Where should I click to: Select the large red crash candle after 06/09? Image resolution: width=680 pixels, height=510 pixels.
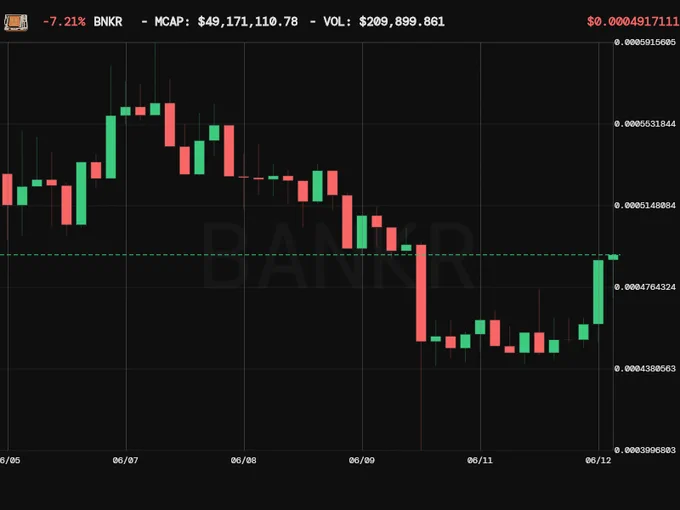pos(421,293)
